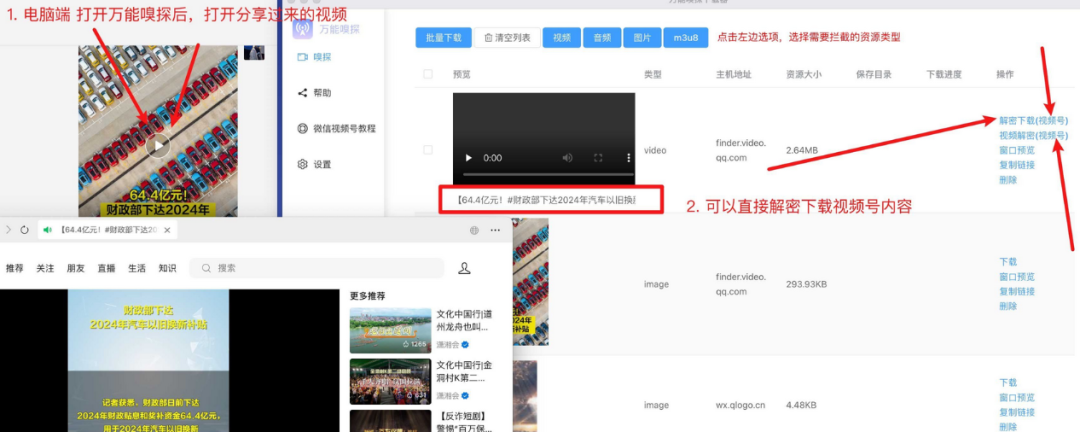
Task: Mute the preview video volume icon
Action: (x=568, y=158)
